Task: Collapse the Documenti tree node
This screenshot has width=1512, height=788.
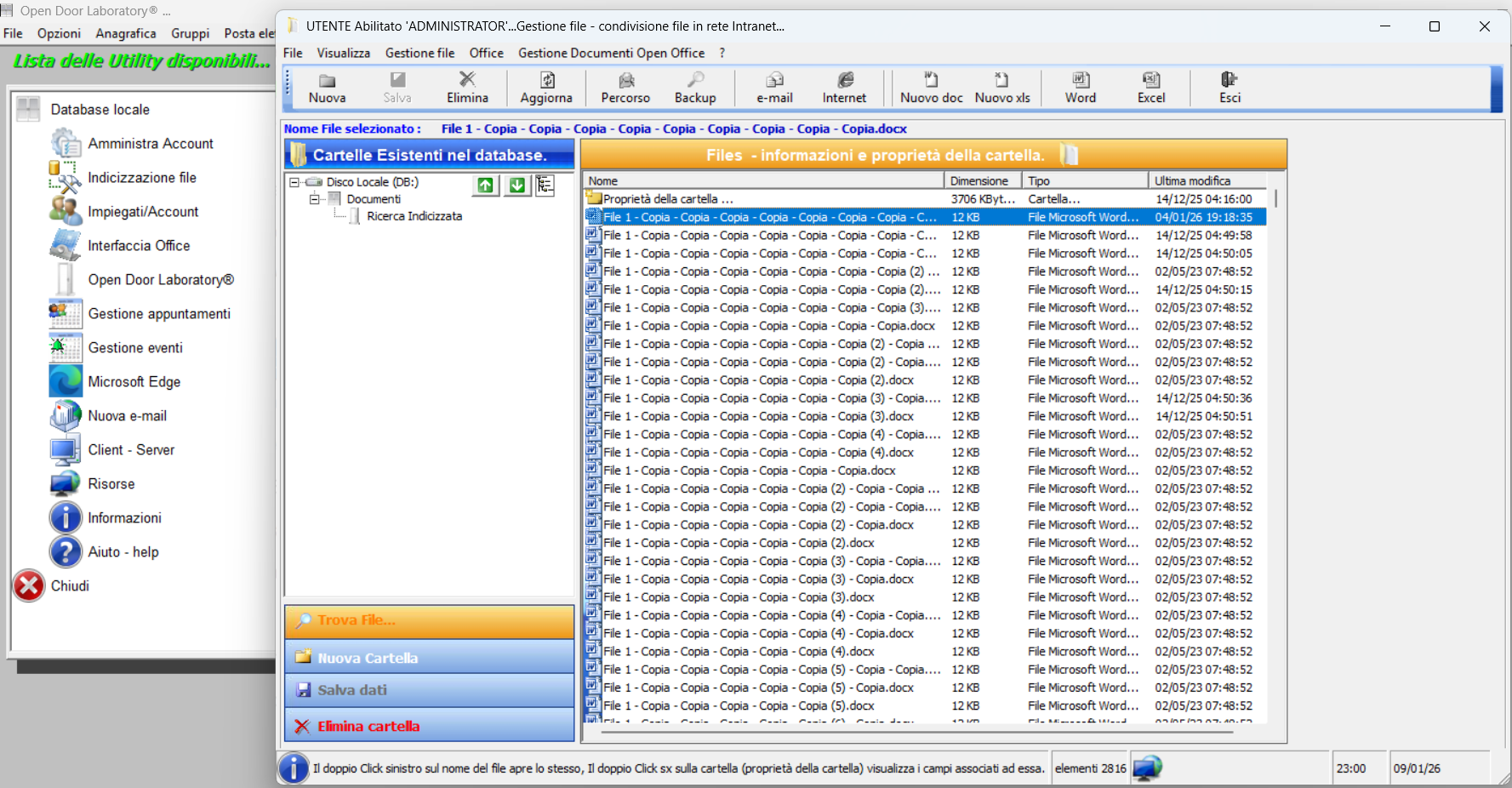Action: 314,199
